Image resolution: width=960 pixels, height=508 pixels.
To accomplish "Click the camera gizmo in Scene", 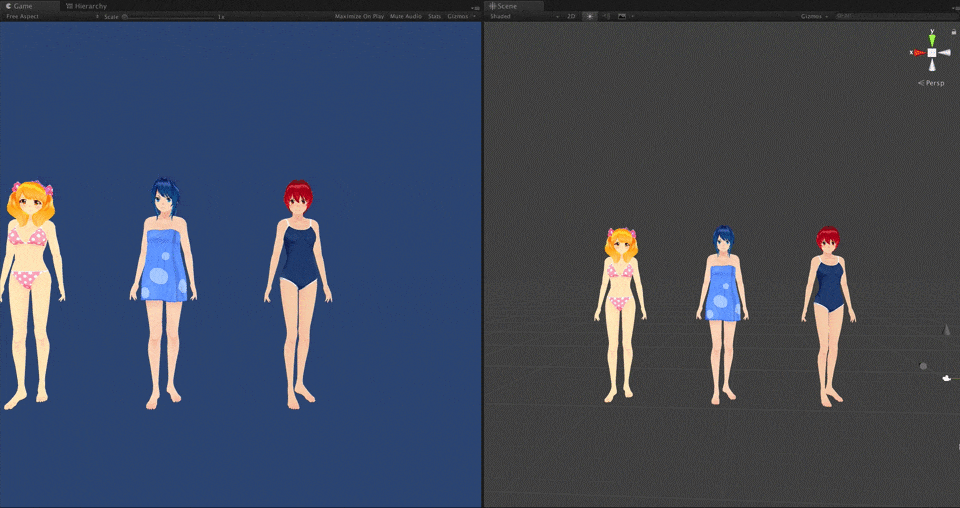I will (947, 379).
